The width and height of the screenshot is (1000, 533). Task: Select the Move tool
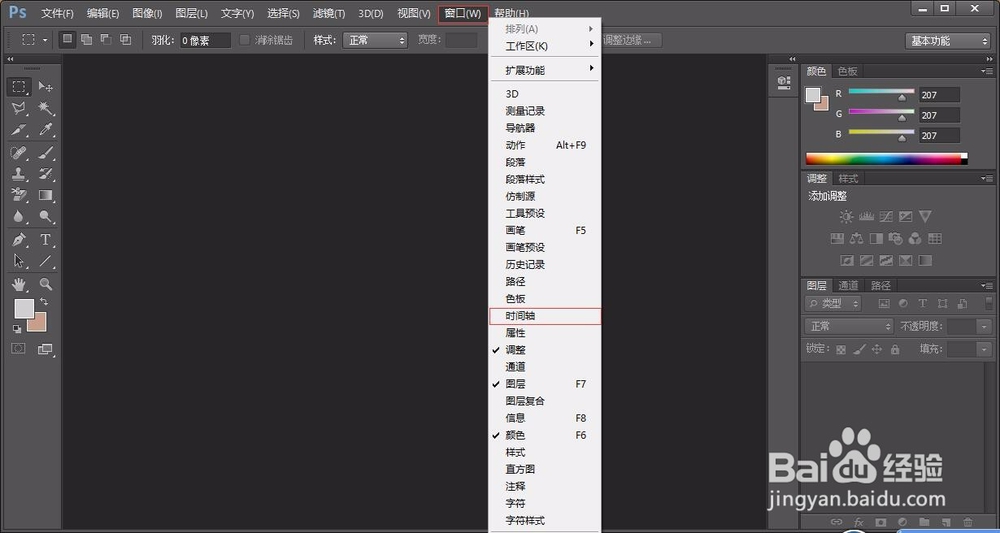click(x=45, y=87)
